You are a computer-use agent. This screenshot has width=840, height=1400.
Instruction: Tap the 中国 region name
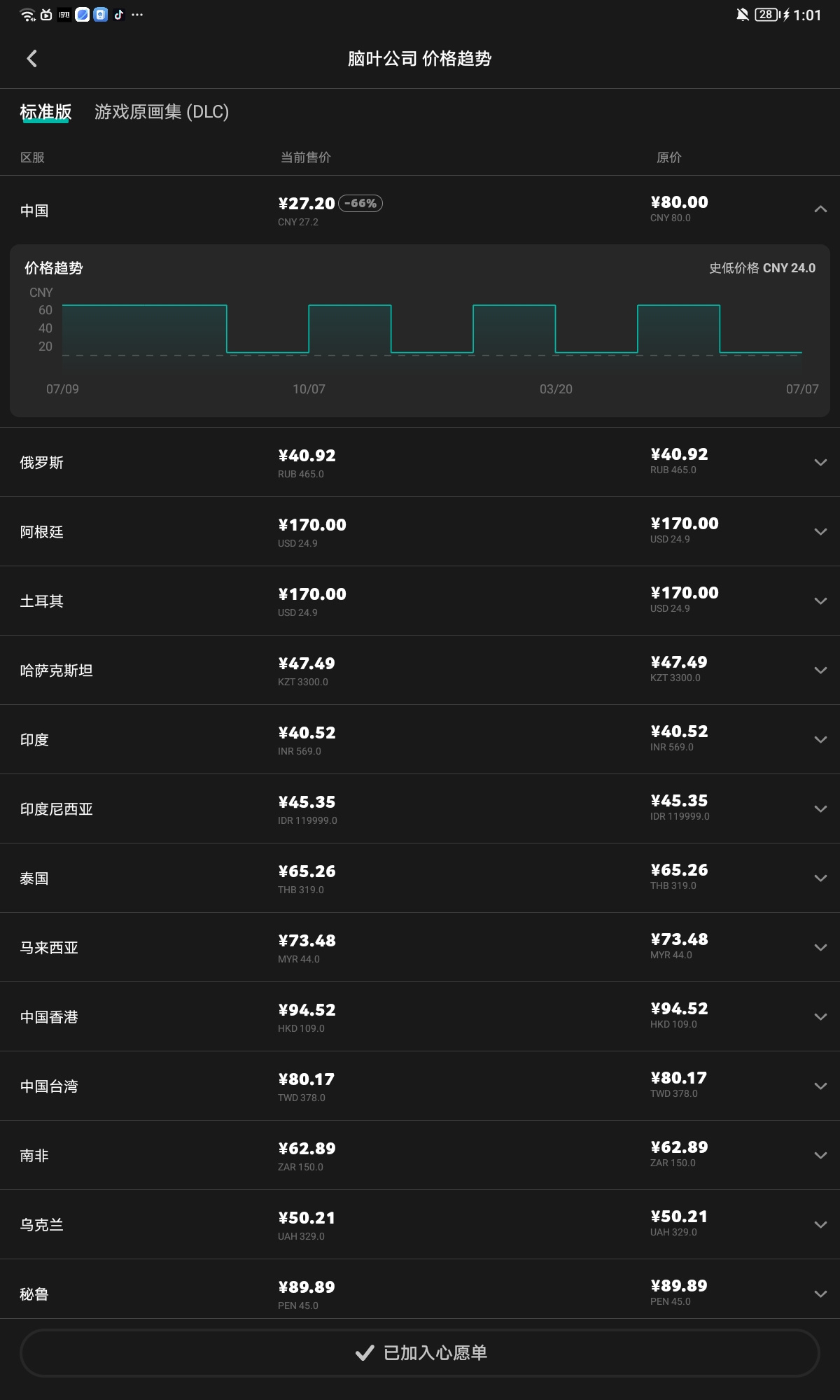tap(34, 211)
